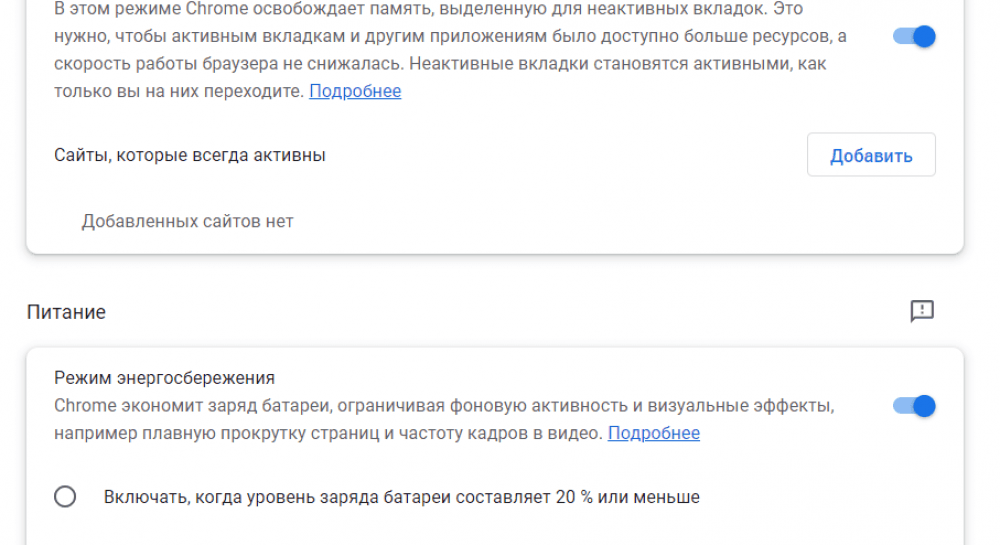Open Подробнее link about inactive tabs
Image resolution: width=1000 pixels, height=545 pixels.
355,91
